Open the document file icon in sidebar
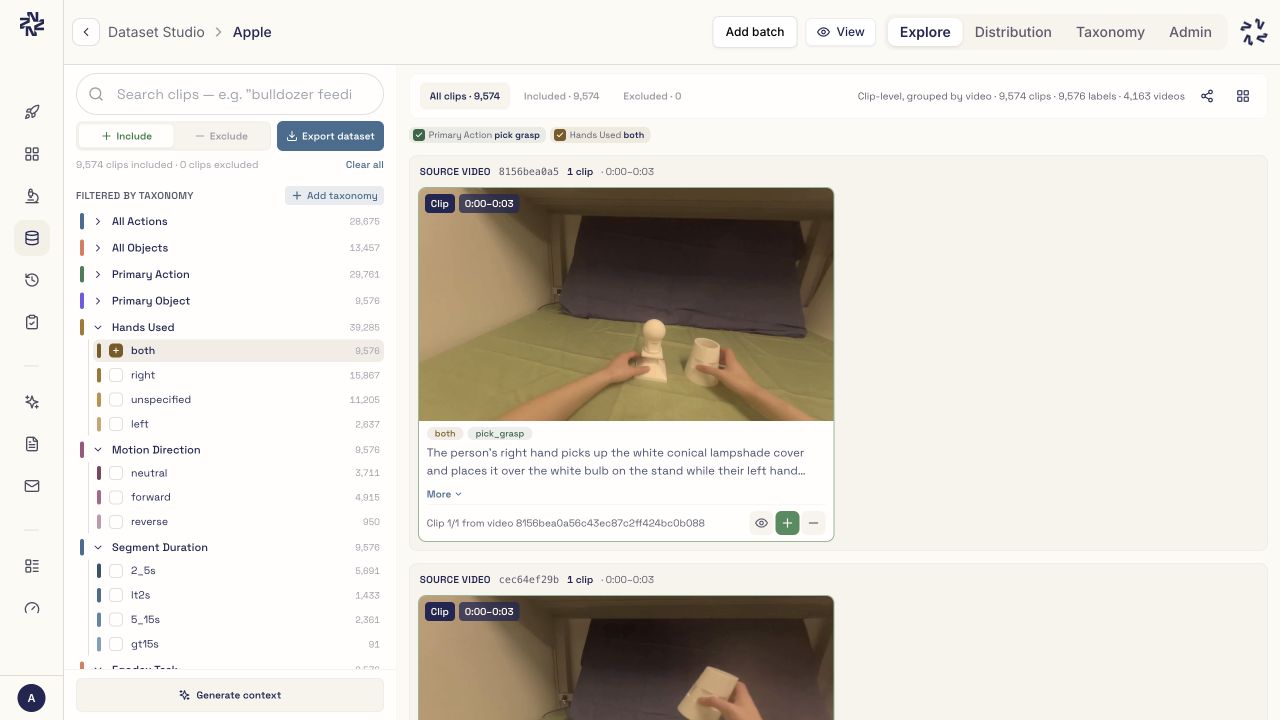1280x720 pixels. pos(32,444)
